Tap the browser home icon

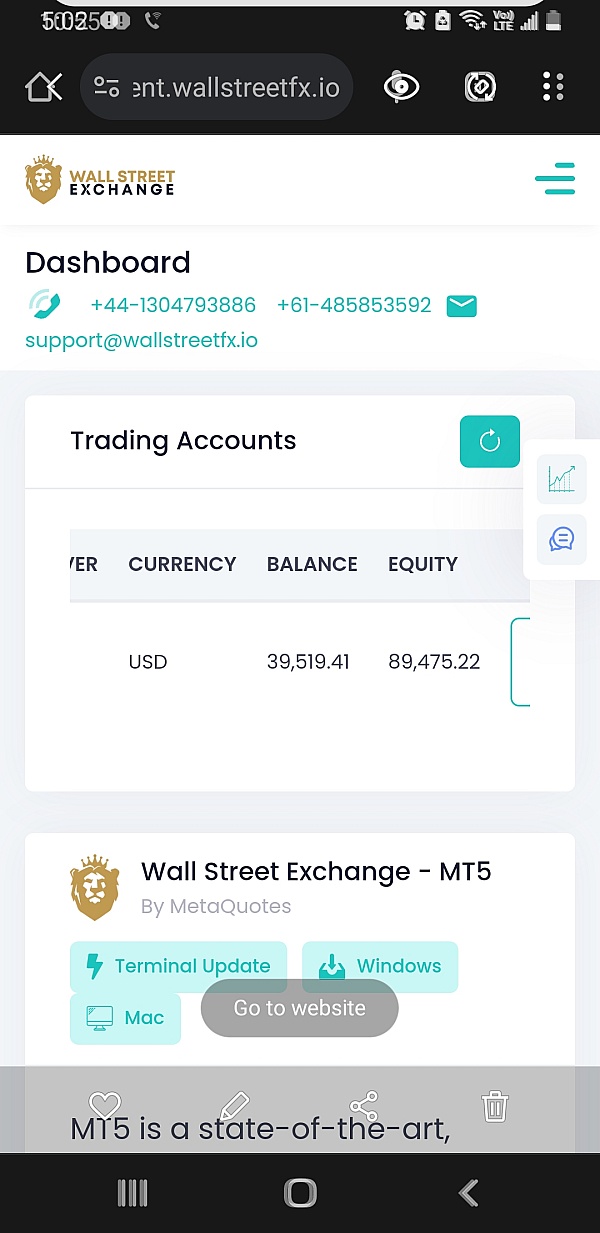coord(43,88)
